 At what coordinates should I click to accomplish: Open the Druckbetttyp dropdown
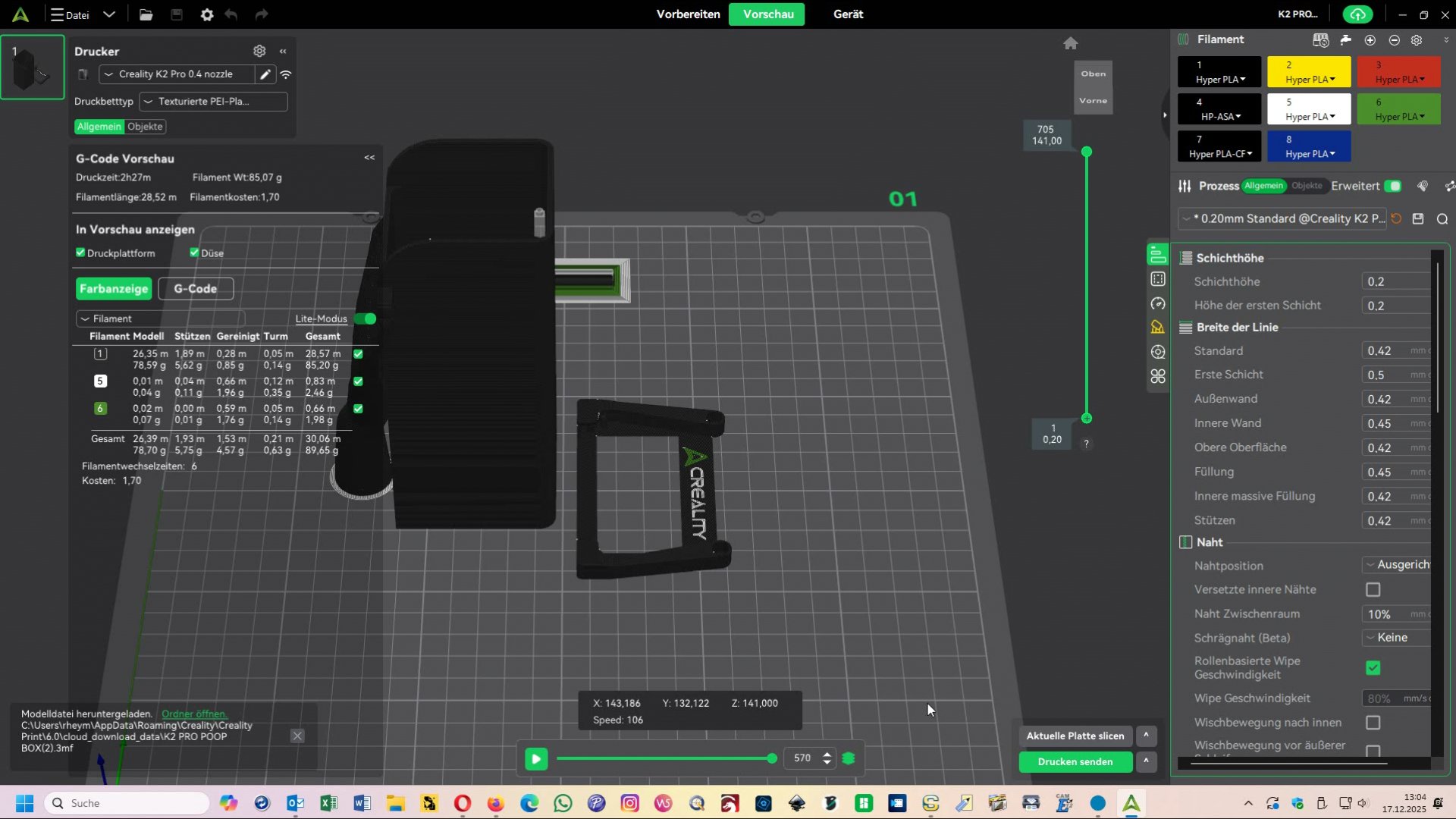pyautogui.click(x=213, y=101)
